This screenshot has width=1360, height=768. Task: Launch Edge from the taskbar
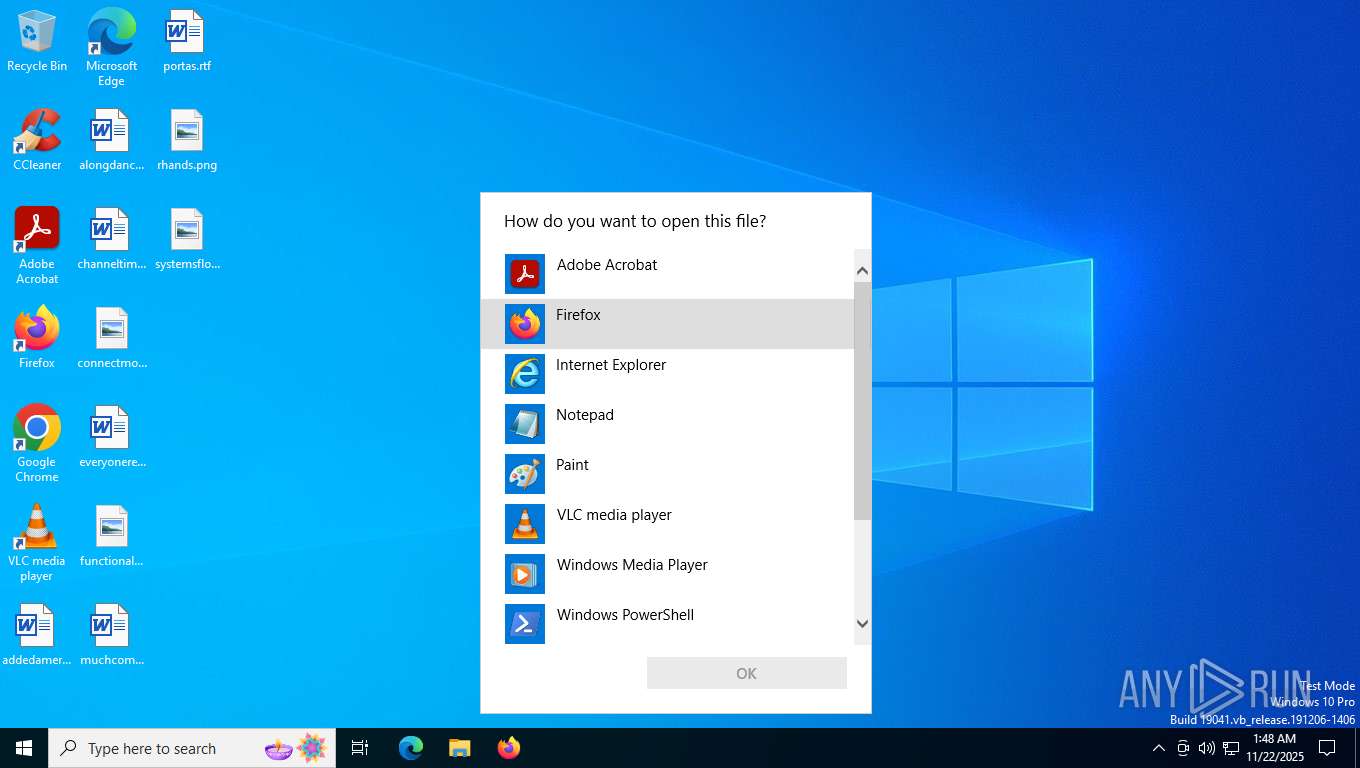pyautogui.click(x=411, y=748)
